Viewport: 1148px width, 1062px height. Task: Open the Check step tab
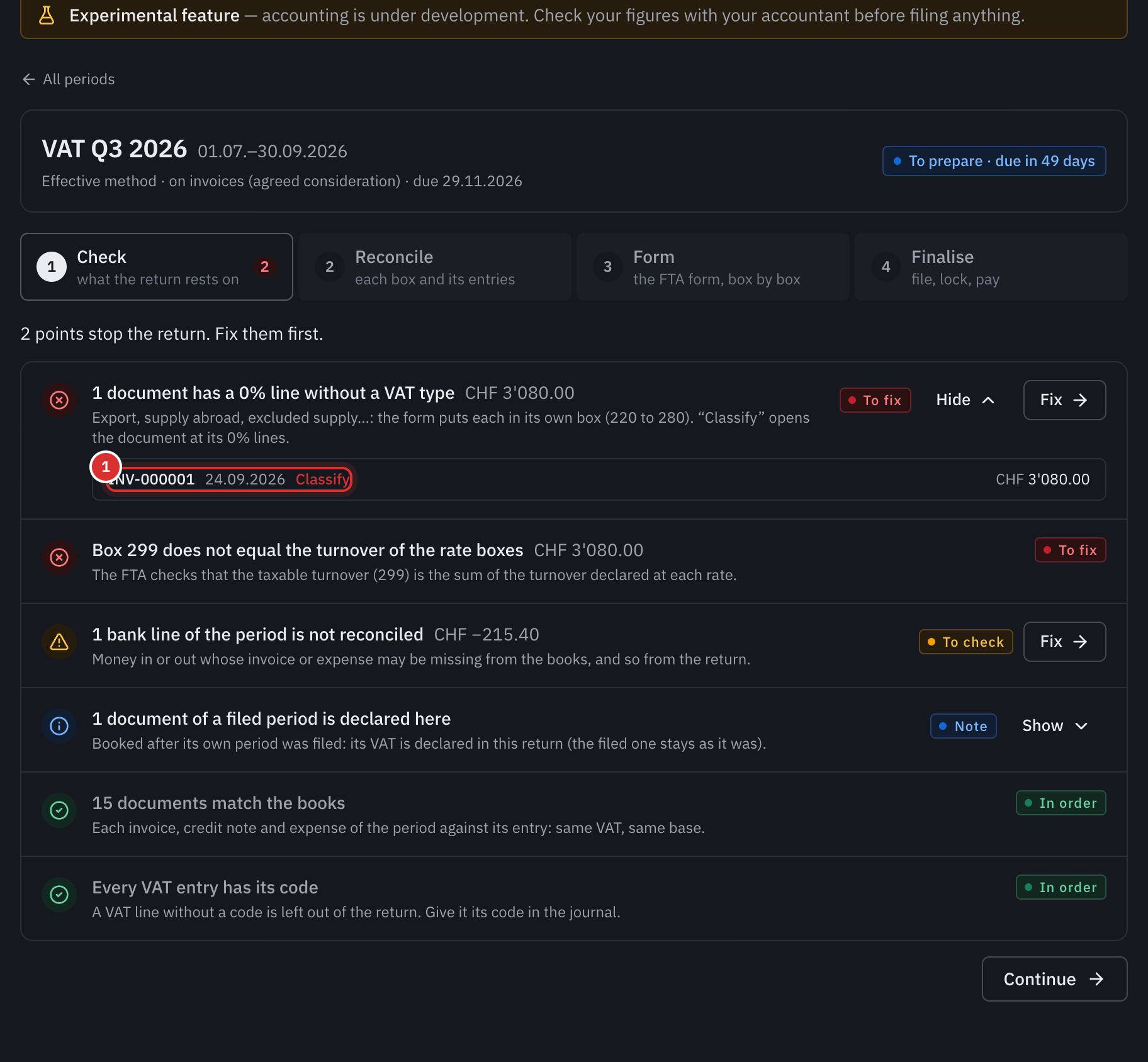click(x=157, y=267)
